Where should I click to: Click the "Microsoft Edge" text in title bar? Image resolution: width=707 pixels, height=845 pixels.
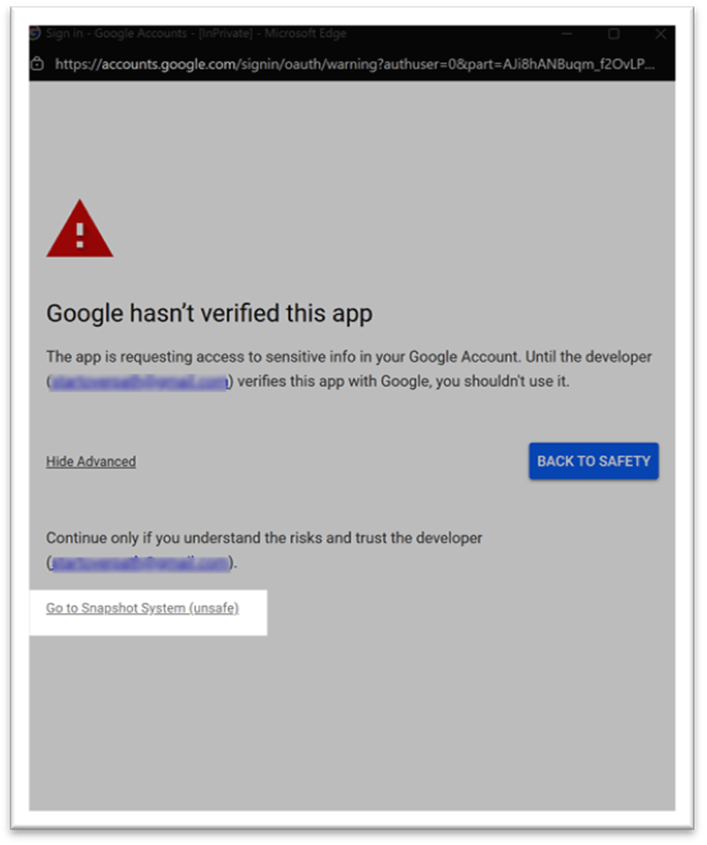[x=305, y=34]
